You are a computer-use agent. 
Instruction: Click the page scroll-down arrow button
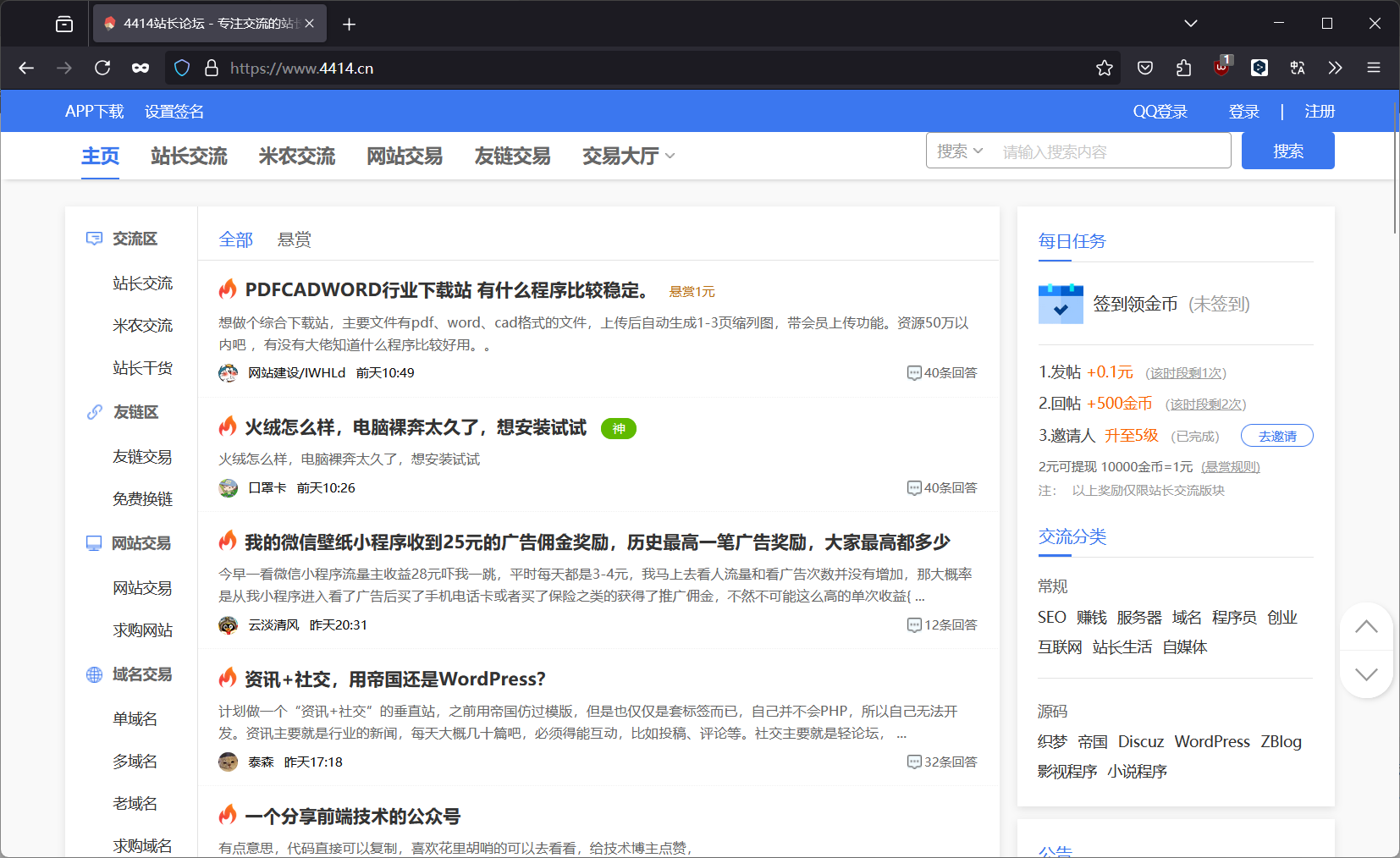coord(1366,674)
